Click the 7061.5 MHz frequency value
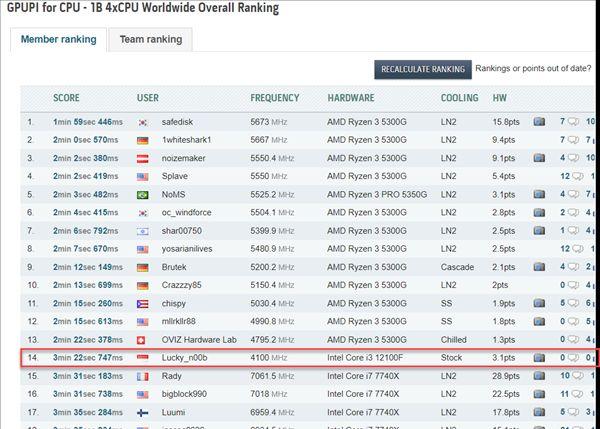This screenshot has width=600, height=429. (272, 376)
